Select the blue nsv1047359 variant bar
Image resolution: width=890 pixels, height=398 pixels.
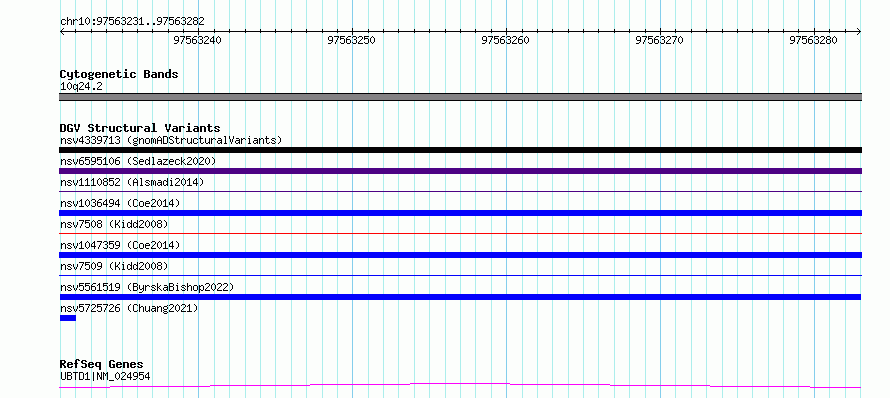click(460, 255)
